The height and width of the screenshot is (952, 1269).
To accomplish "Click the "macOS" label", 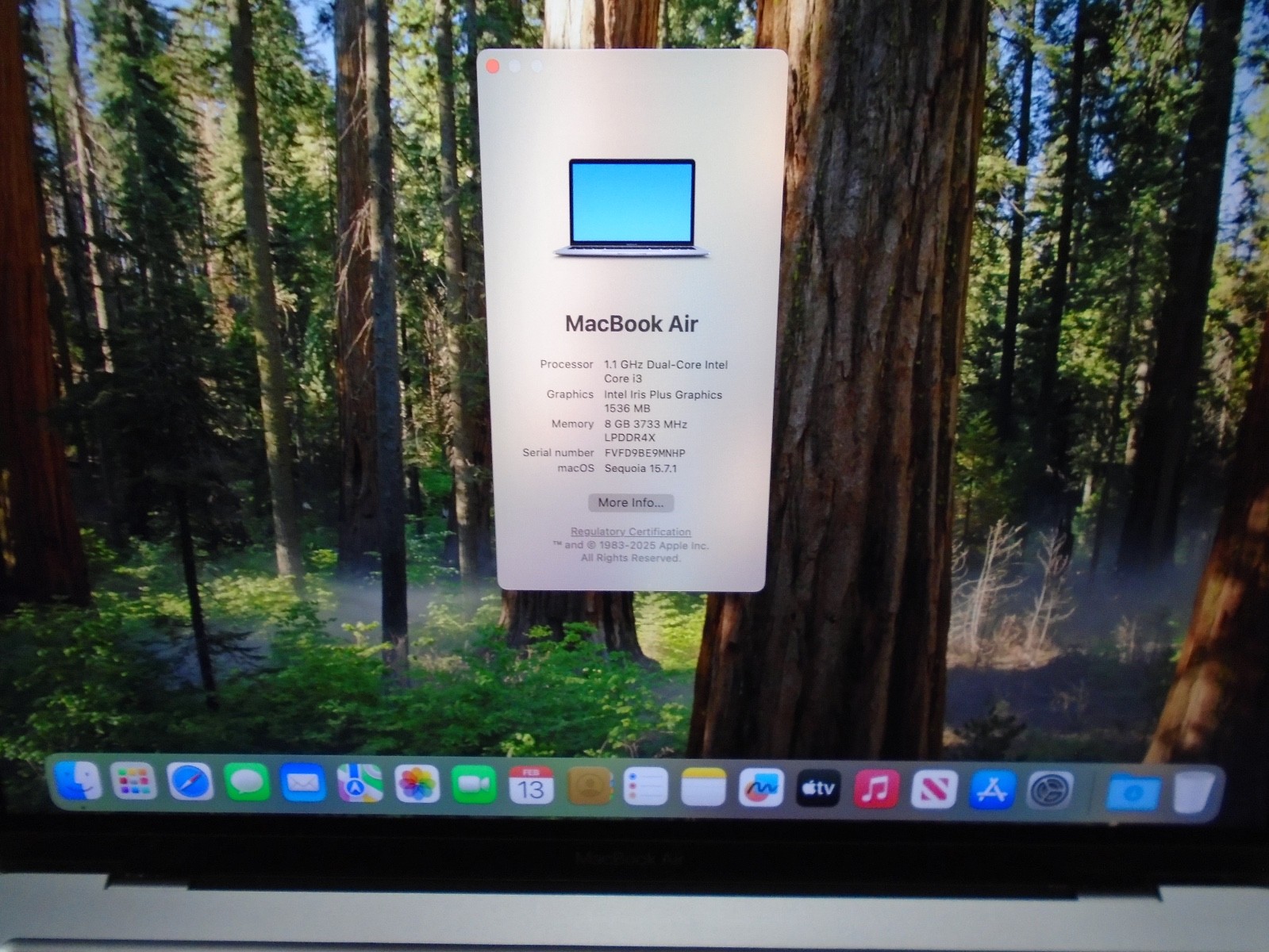I will 575,468.
